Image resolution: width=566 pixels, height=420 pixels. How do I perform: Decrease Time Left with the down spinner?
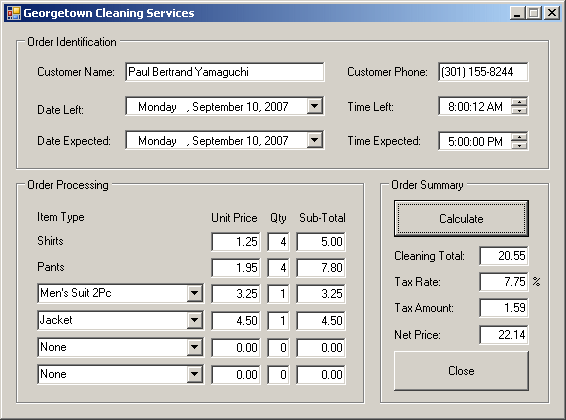coord(519,110)
